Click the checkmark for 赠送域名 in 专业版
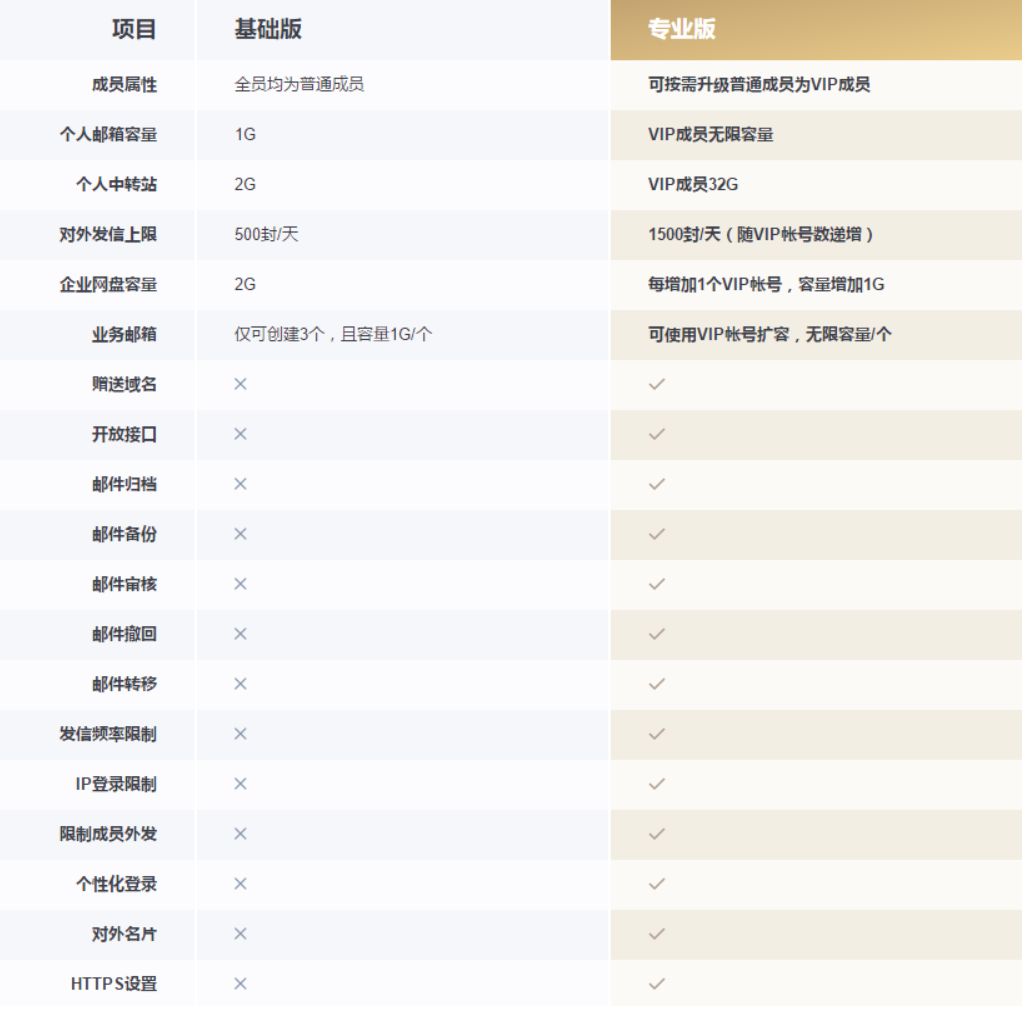Screen dimensions: 1023x1024 pyautogui.click(x=657, y=384)
